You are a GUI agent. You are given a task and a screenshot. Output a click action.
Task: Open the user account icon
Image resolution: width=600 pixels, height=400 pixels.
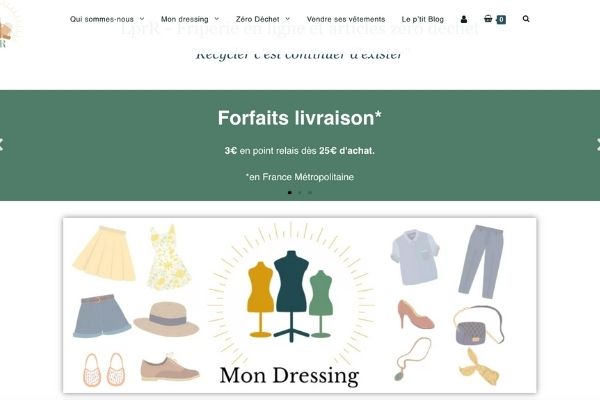[464, 19]
